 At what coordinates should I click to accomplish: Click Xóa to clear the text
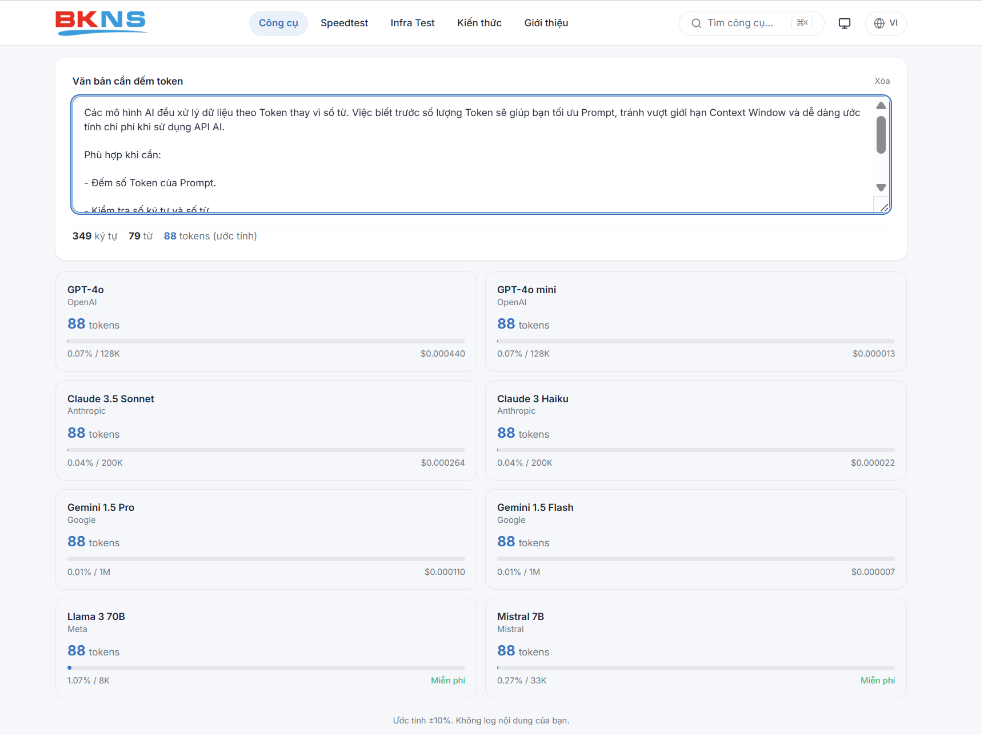point(882,81)
